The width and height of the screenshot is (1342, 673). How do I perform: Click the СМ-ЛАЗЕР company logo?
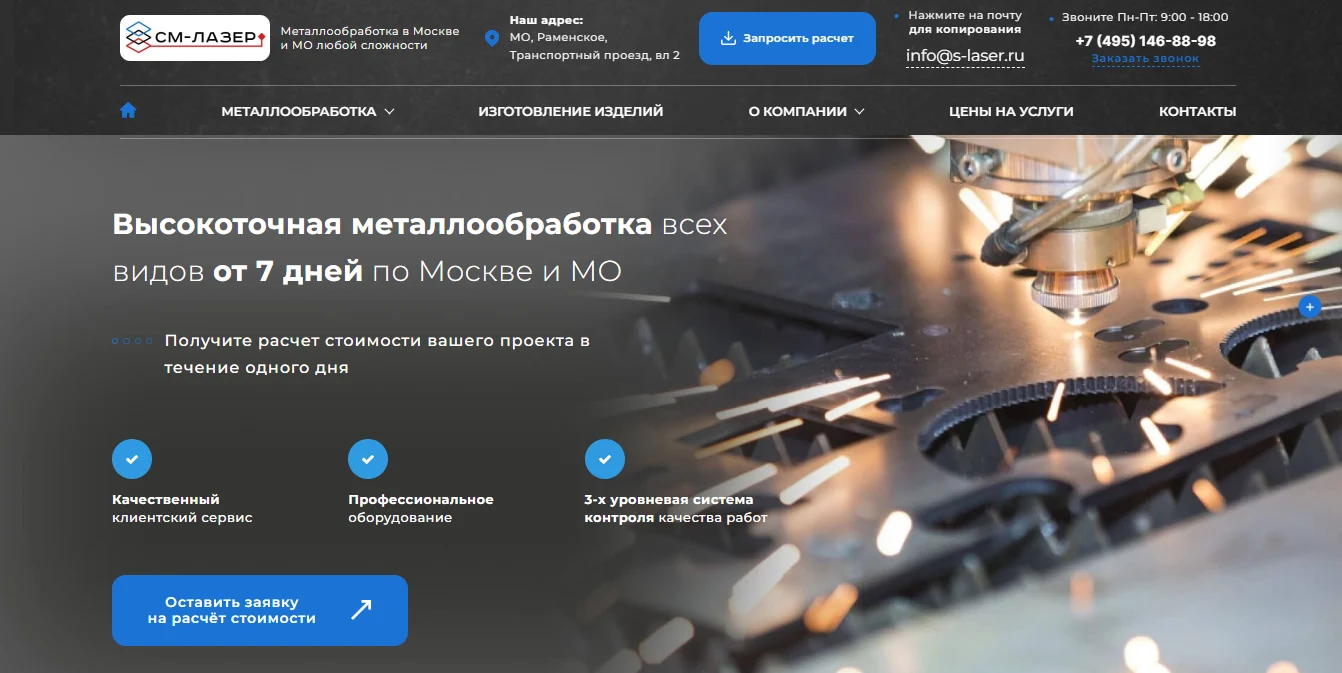click(x=195, y=38)
